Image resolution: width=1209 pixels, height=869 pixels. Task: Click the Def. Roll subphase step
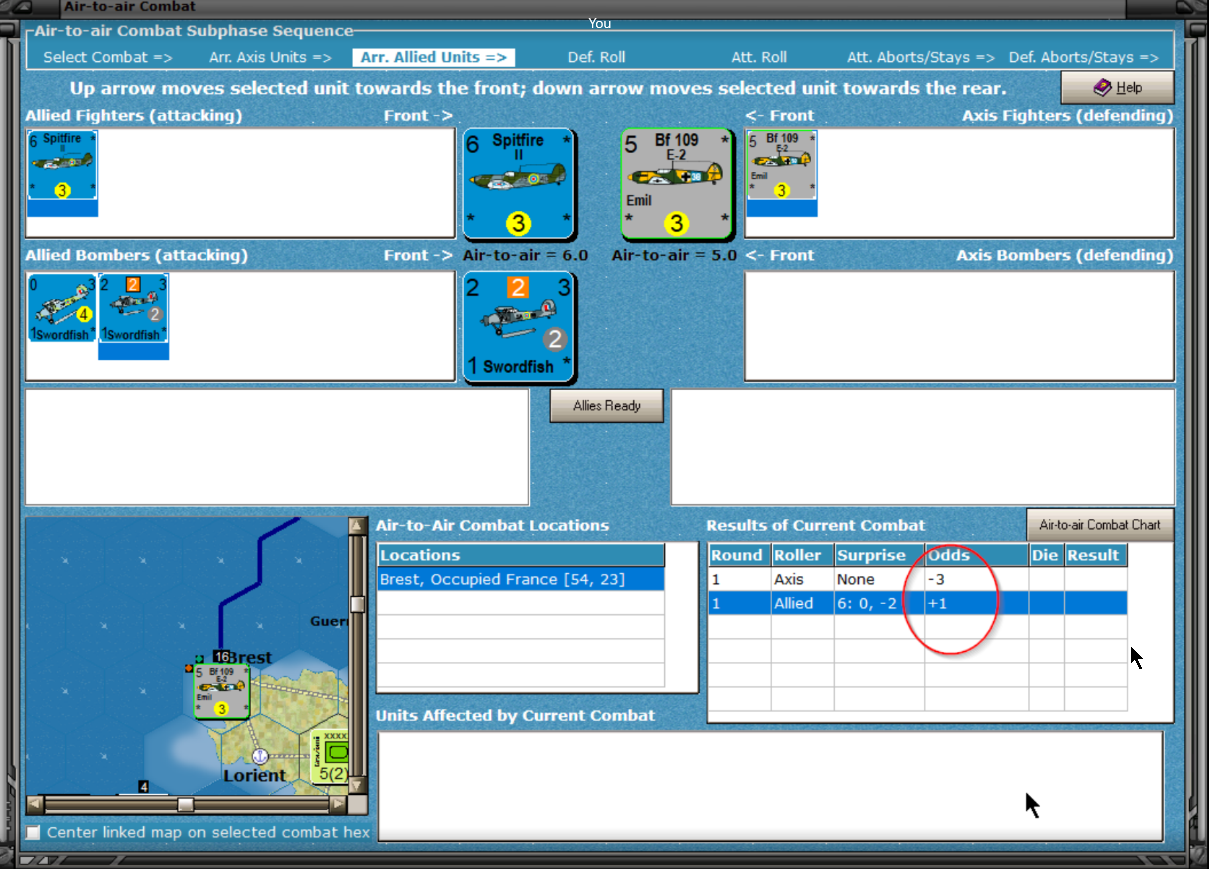point(596,57)
